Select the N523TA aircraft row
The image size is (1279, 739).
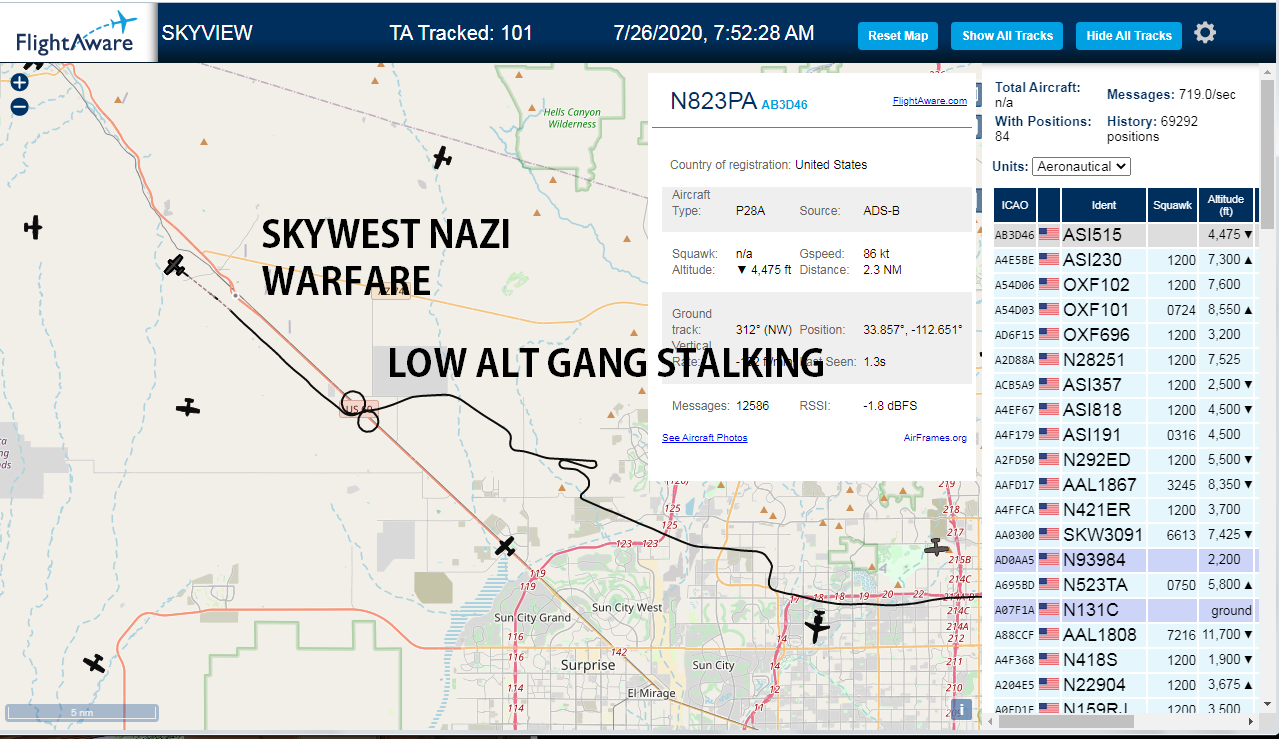click(x=1124, y=585)
